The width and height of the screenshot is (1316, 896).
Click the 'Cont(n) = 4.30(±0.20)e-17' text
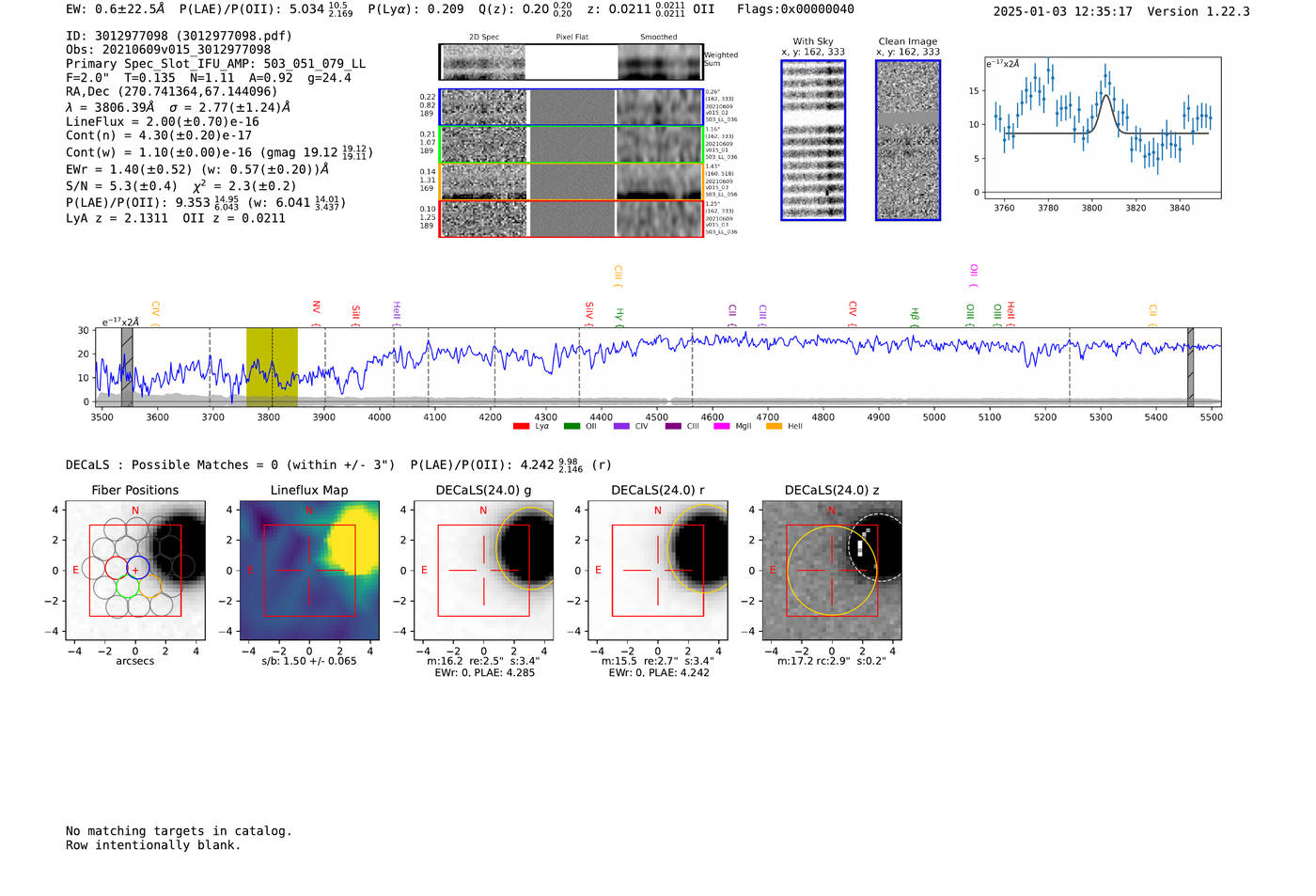click(x=159, y=135)
